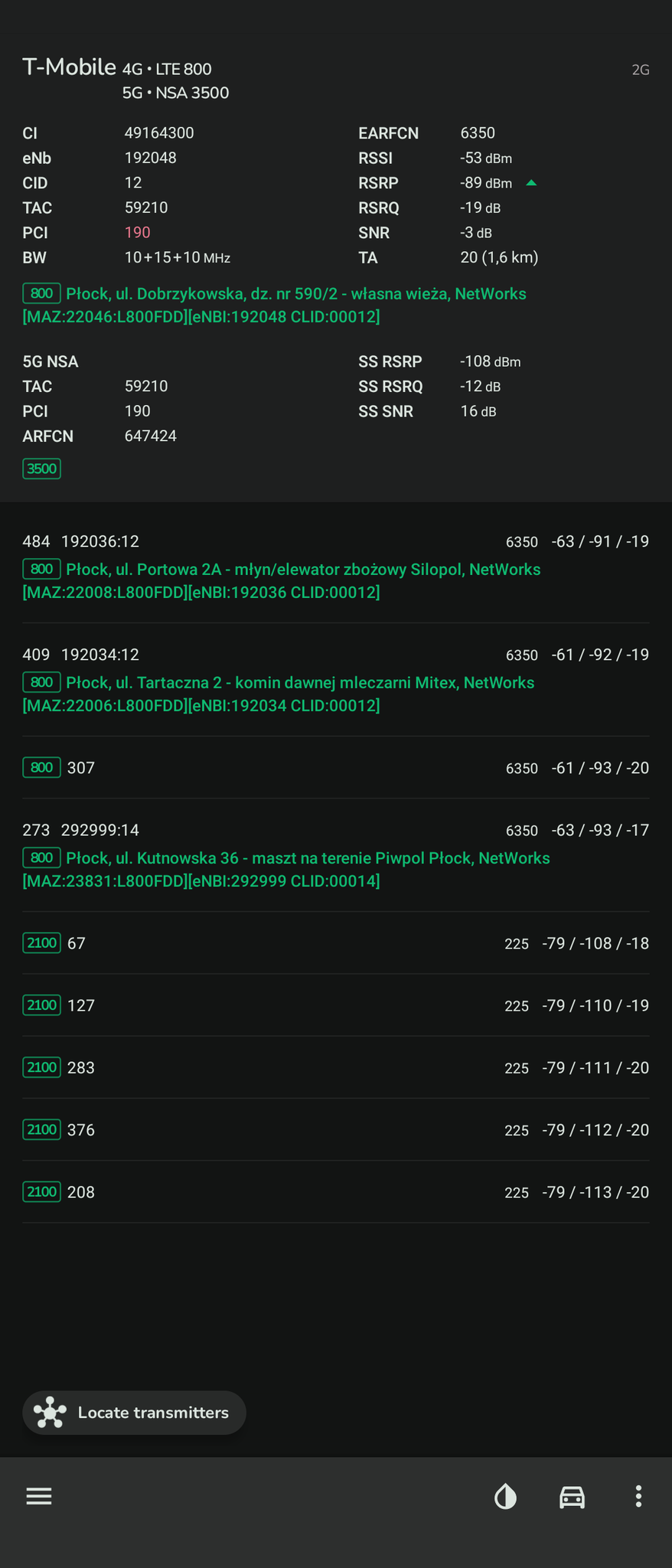Tap the 2100 badge for PCI 283
This screenshot has height=1568, width=672.
tap(41, 1067)
